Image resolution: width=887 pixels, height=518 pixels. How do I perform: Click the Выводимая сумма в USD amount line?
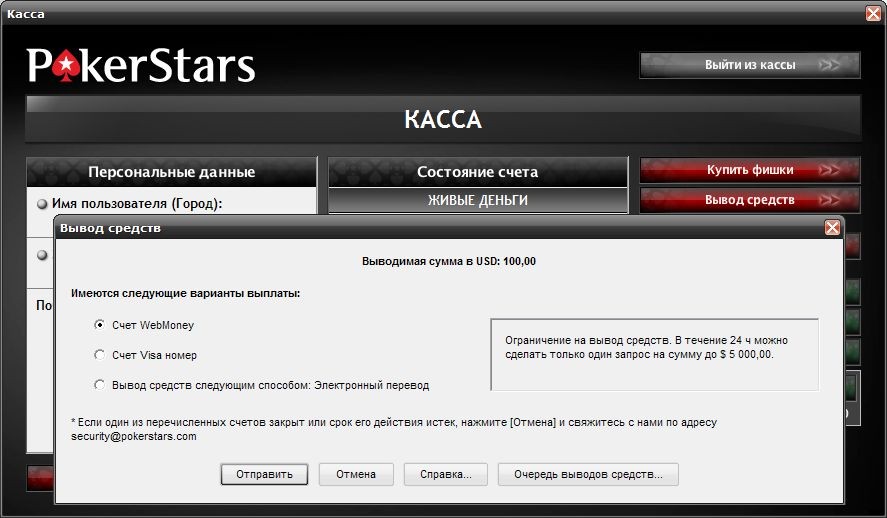[x=448, y=261]
